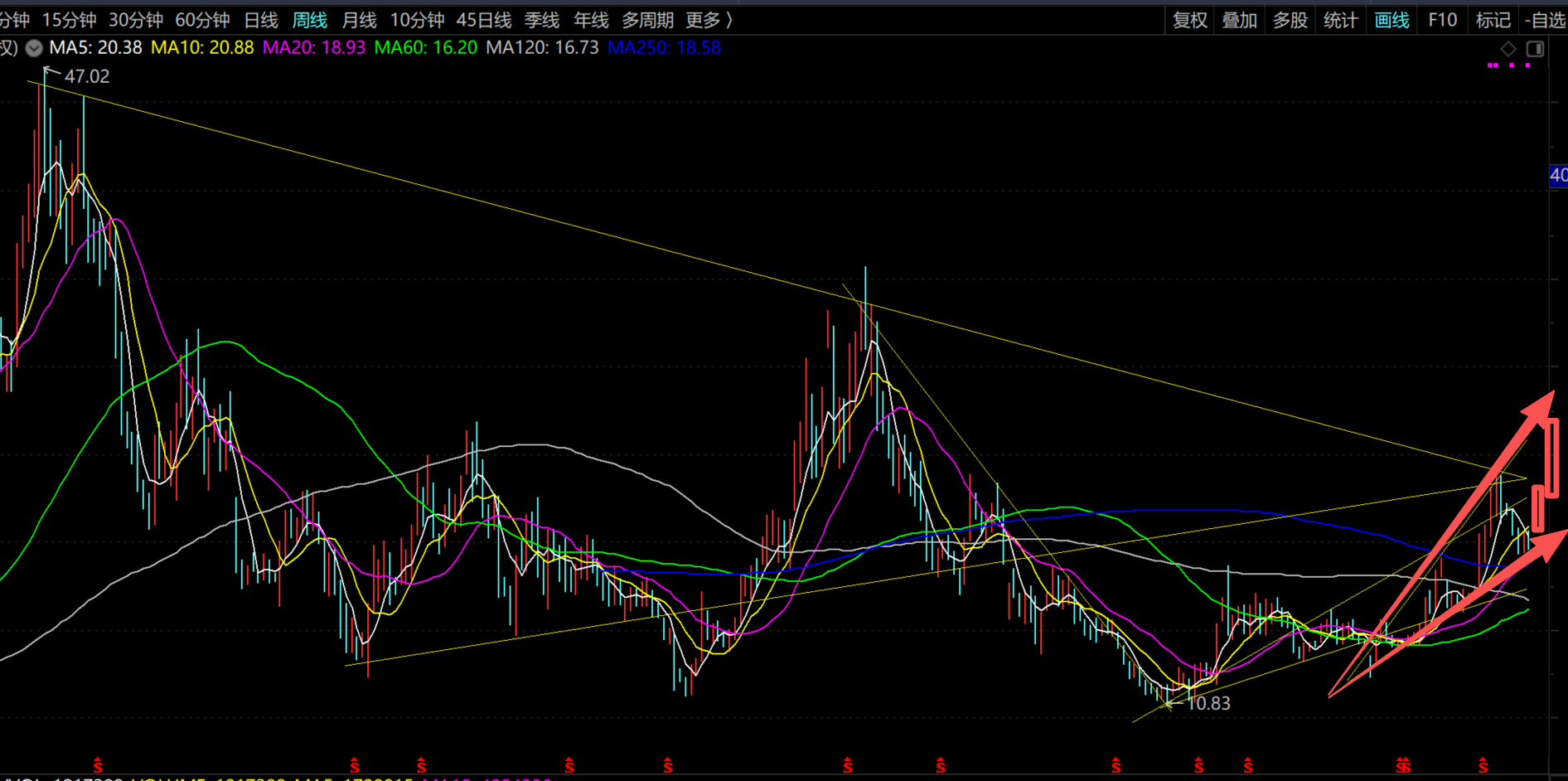The width and height of the screenshot is (1568, 781).
Task: Open the MA indicator settings round dropdown
Action: pyautogui.click(x=34, y=48)
